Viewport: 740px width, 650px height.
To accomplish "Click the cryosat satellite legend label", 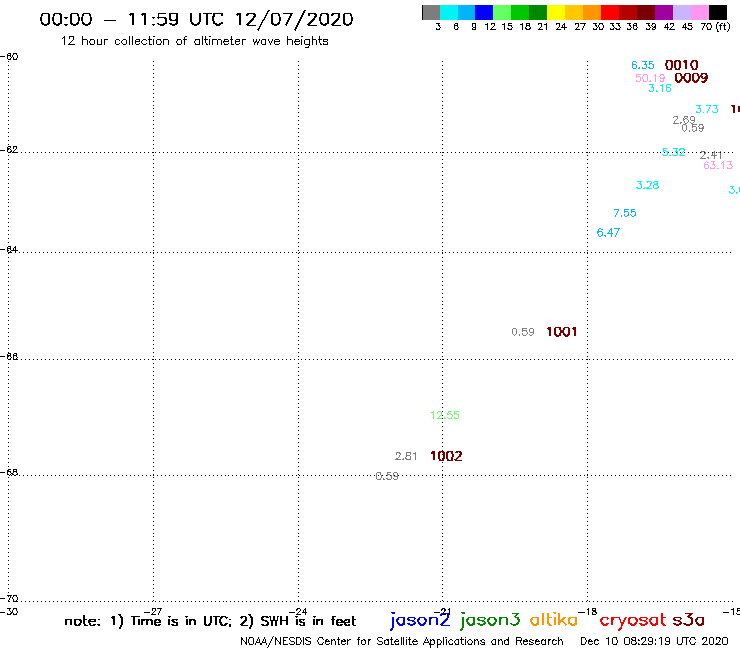I will point(633,621).
